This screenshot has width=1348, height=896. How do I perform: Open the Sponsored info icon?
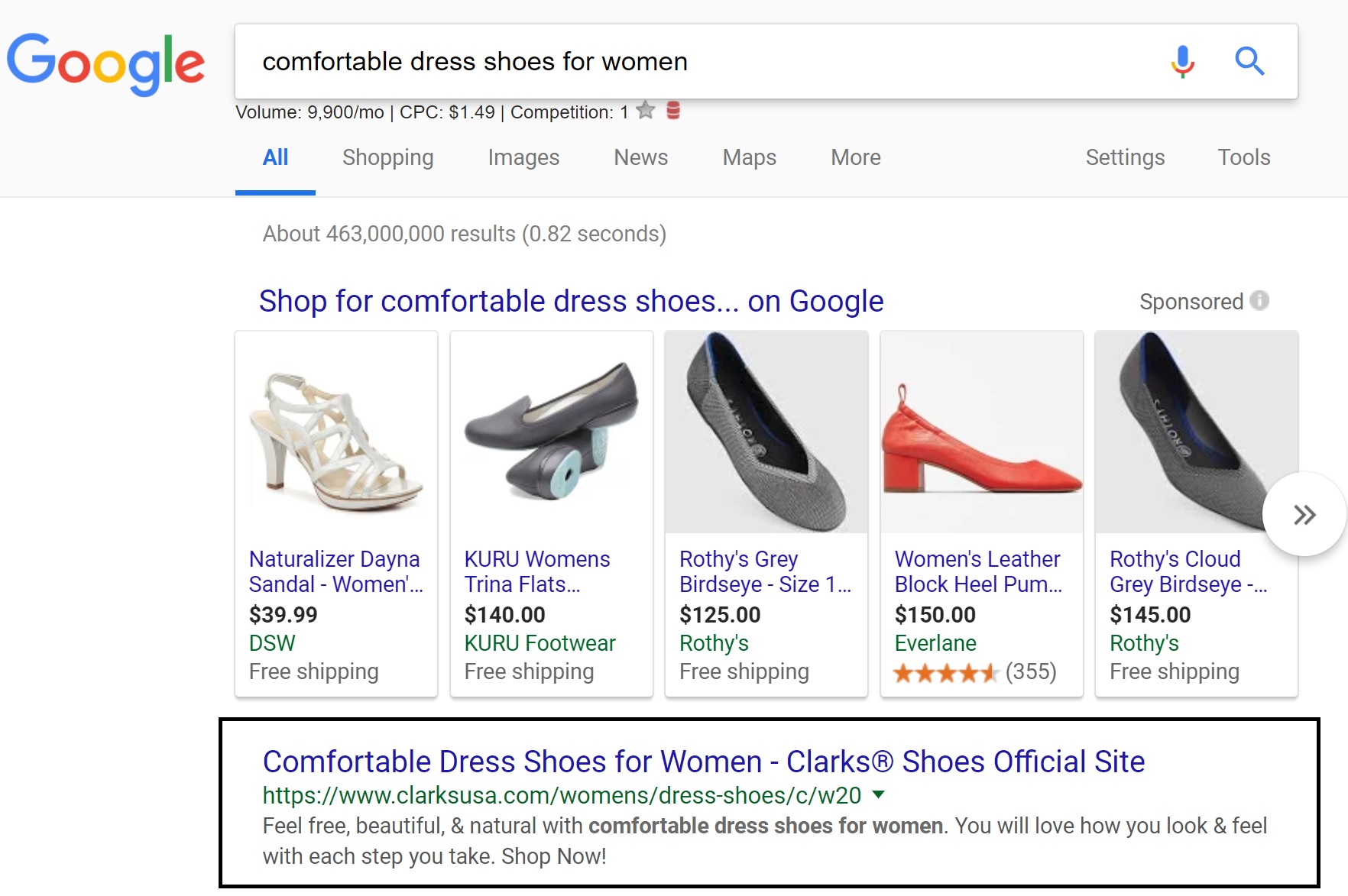(1259, 301)
